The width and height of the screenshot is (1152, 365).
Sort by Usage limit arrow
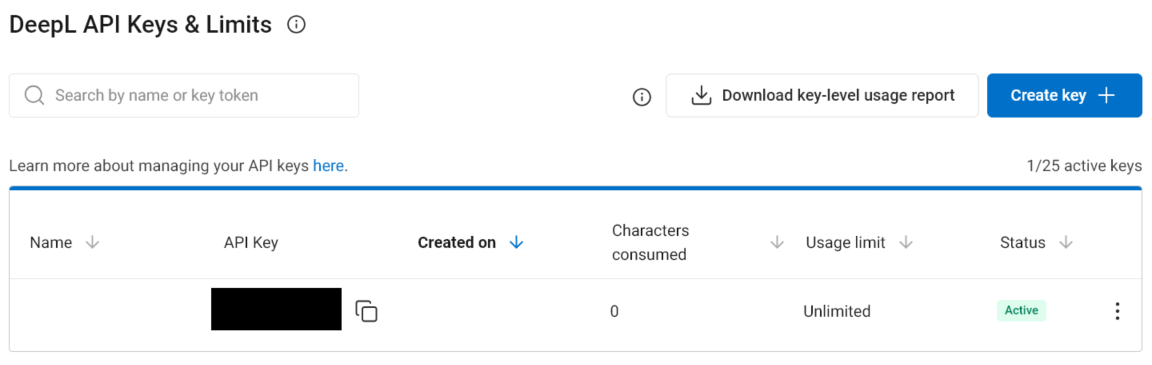click(x=906, y=242)
